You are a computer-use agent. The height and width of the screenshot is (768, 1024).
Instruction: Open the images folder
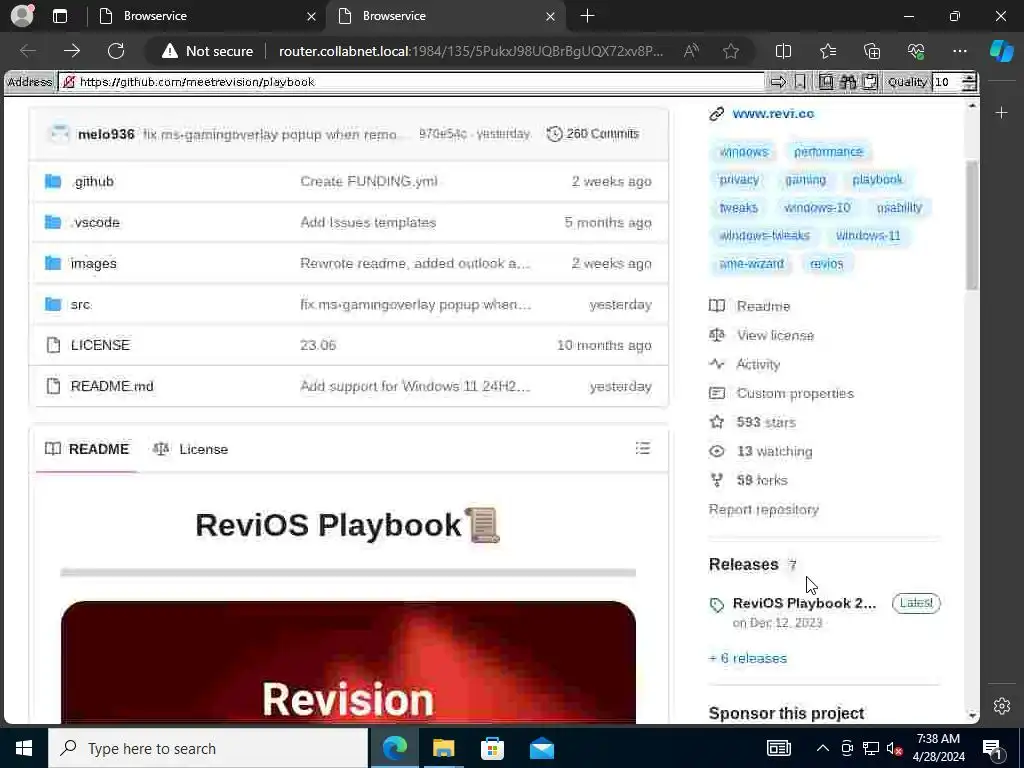(93, 263)
